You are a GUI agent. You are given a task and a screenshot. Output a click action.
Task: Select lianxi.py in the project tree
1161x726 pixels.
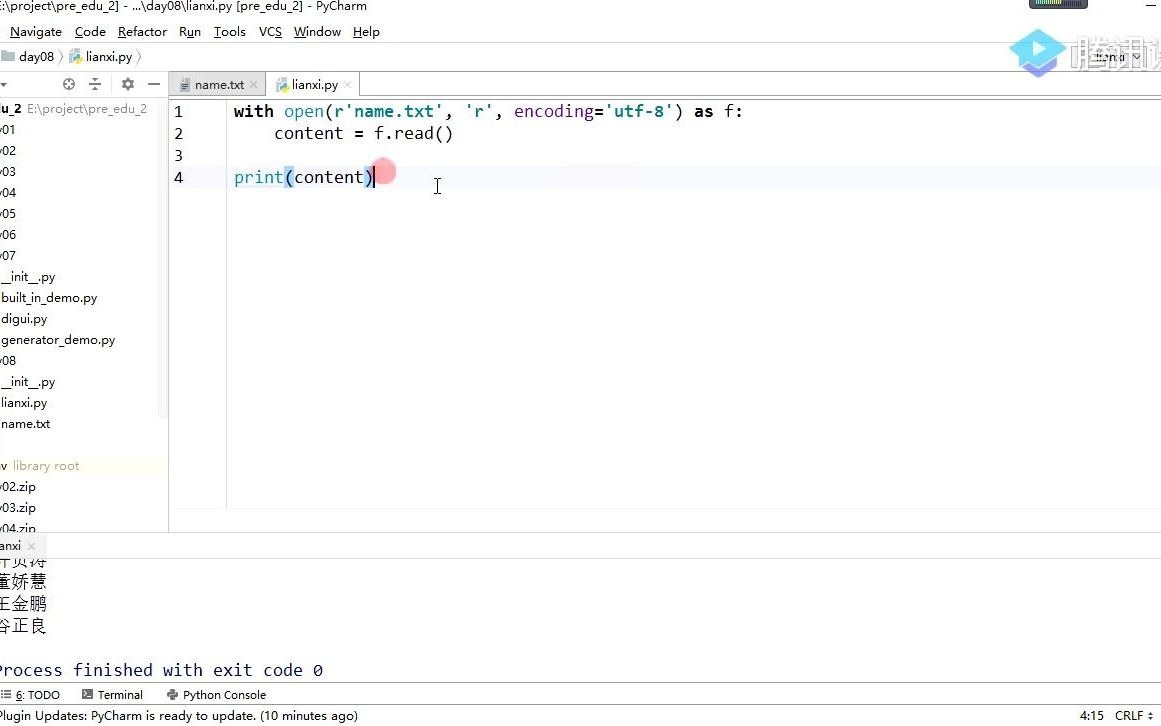coord(24,402)
